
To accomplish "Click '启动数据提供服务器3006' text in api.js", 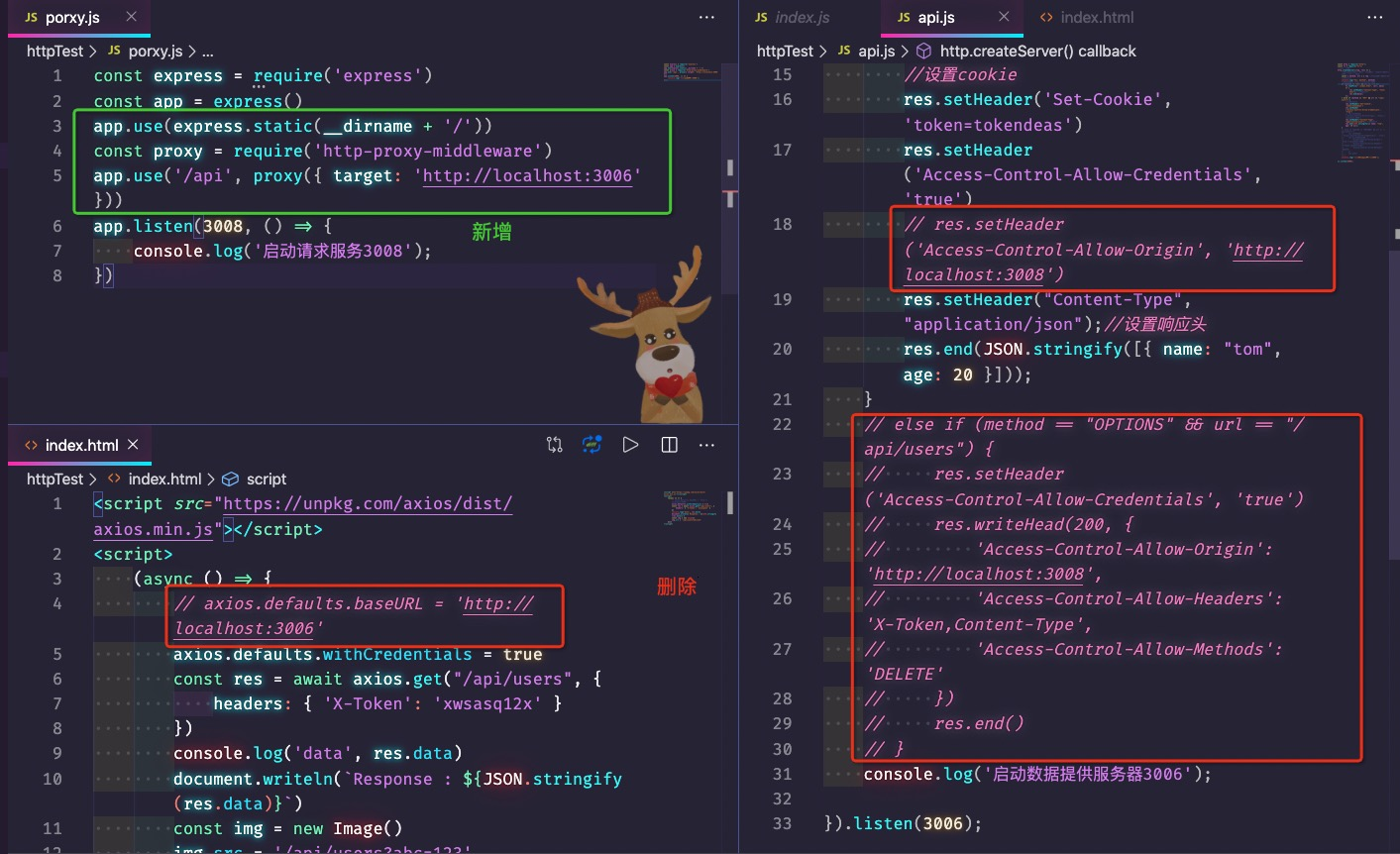I will pyautogui.click(x=1088, y=775).
